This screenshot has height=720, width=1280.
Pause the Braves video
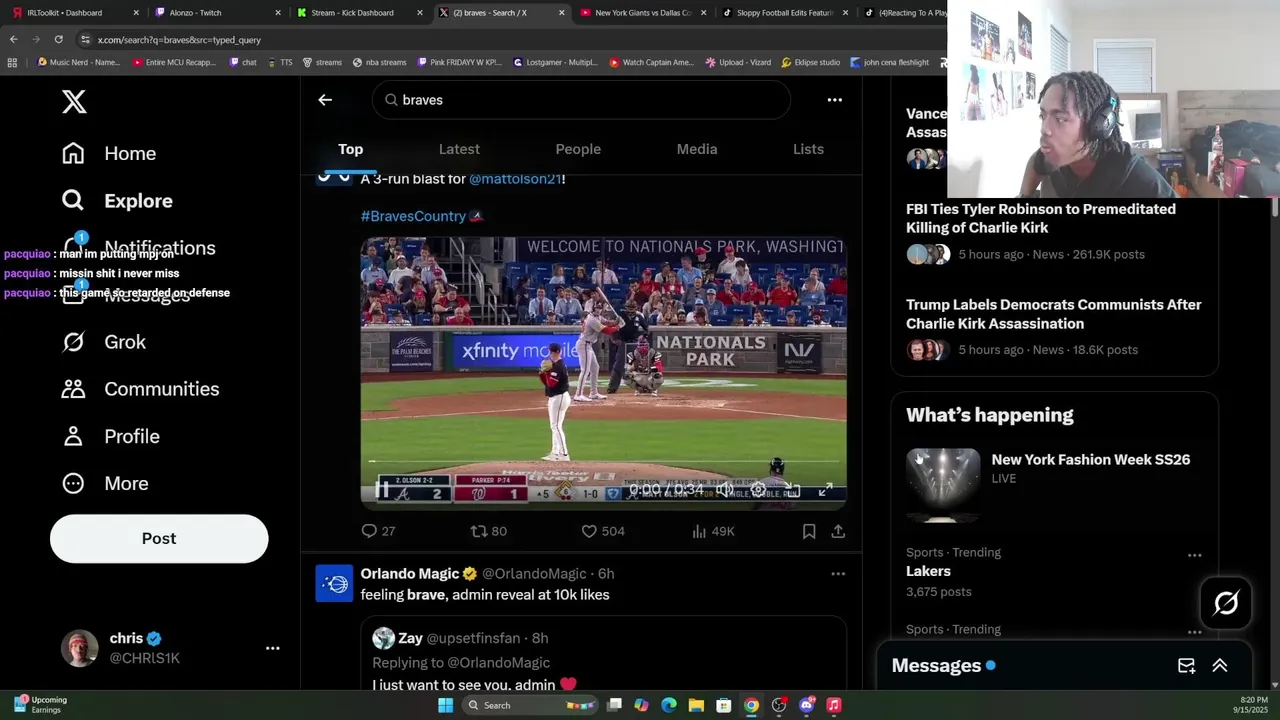(x=381, y=489)
